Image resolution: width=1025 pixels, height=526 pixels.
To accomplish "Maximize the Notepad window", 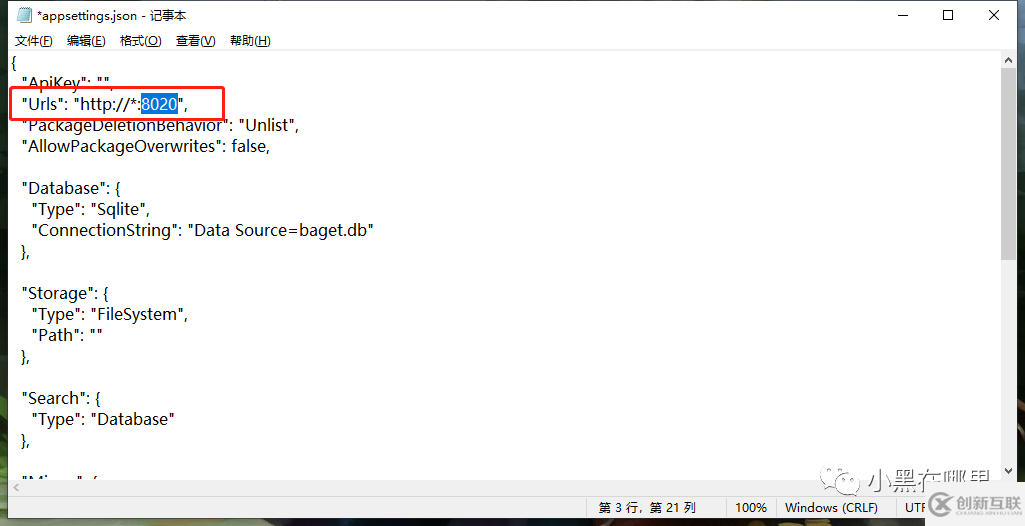I will tap(948, 15).
